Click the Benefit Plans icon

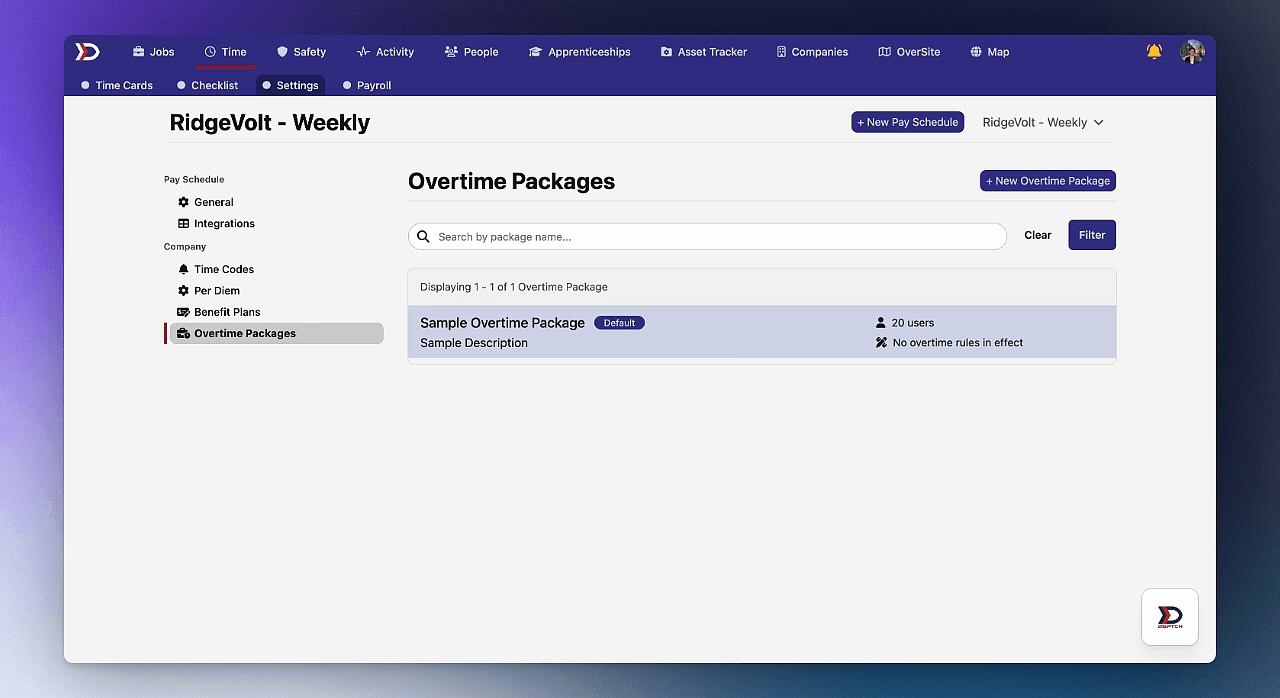pyautogui.click(x=183, y=312)
